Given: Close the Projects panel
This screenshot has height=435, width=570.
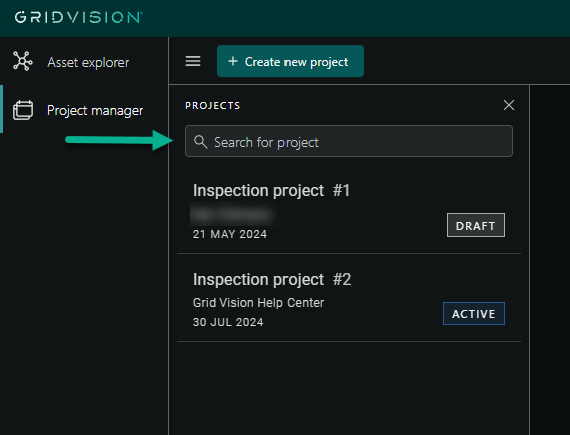Looking at the screenshot, I should 509,105.
